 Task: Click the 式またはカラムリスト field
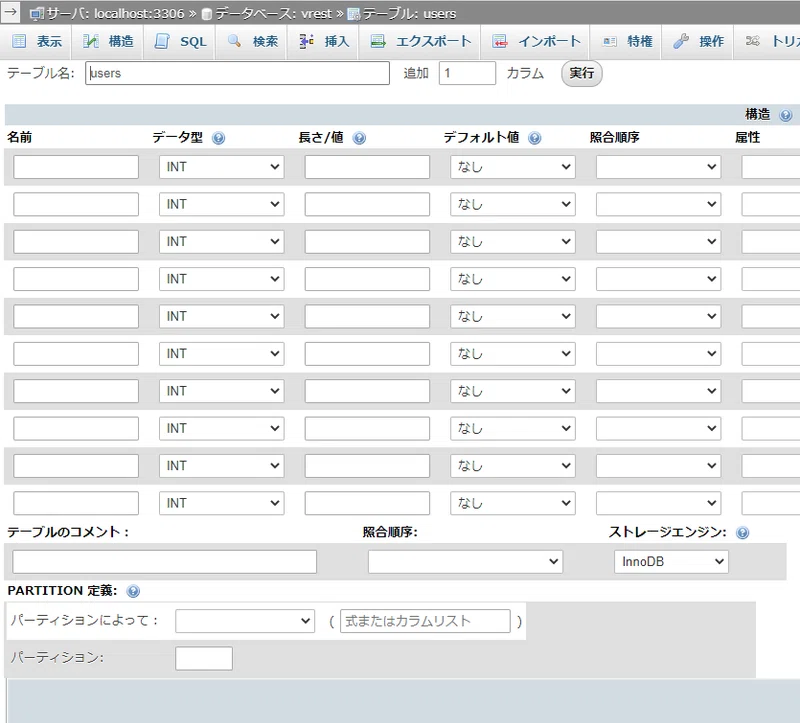[x=425, y=621]
